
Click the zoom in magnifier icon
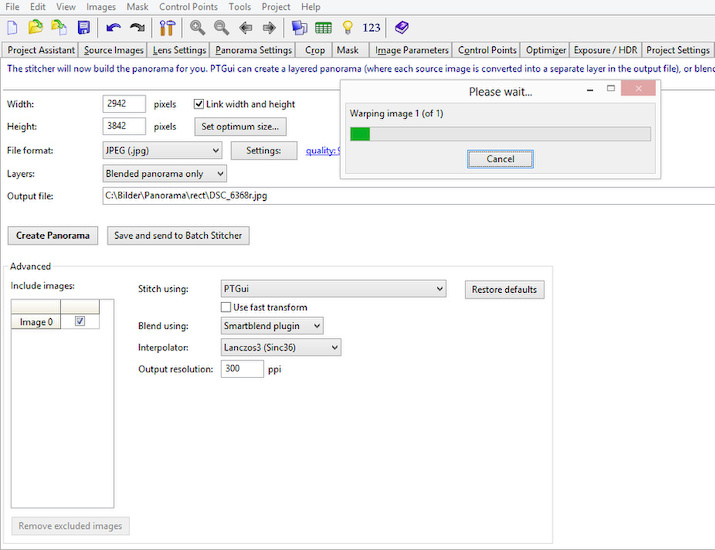[x=198, y=27]
